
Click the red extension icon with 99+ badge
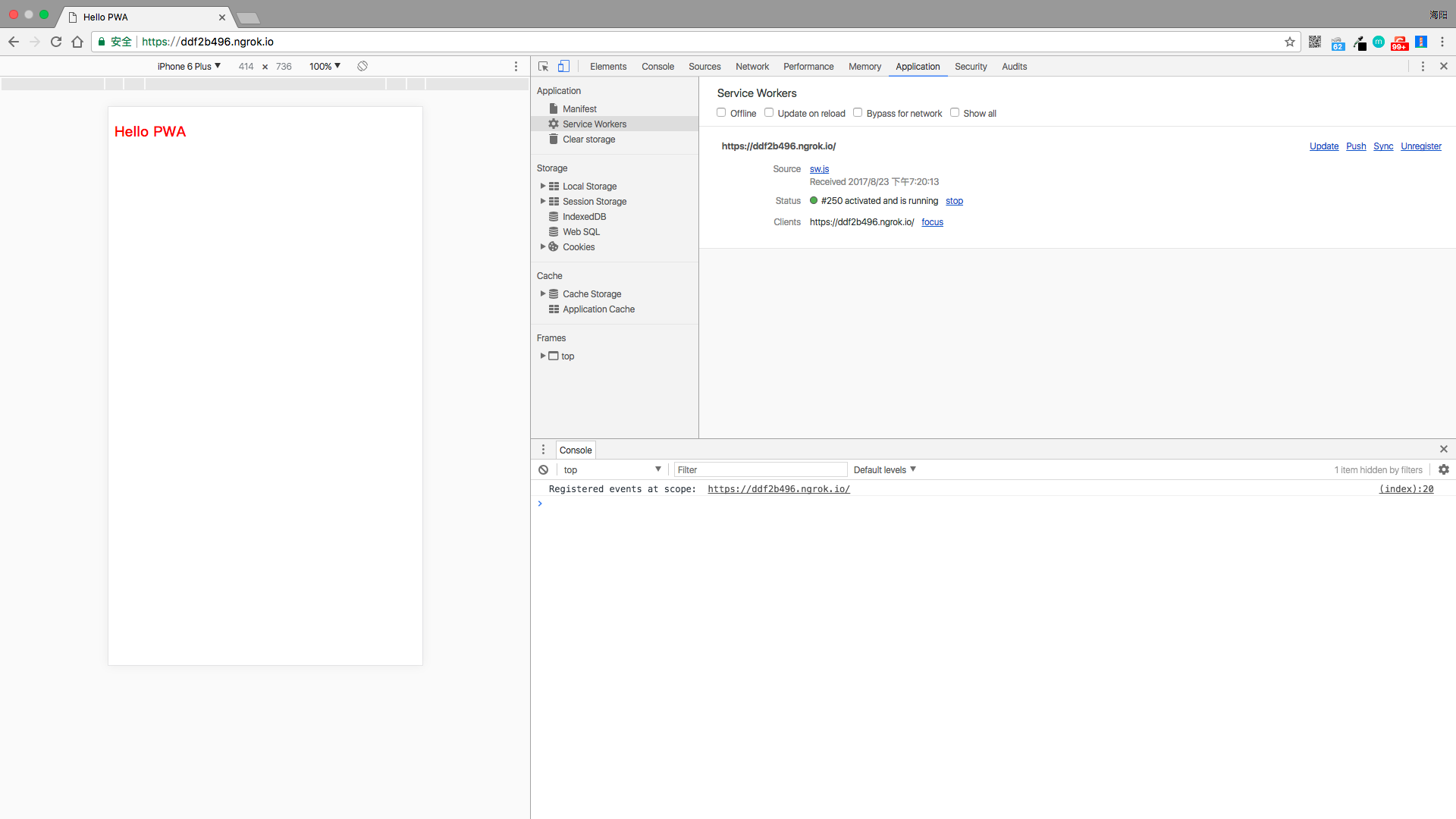(1400, 42)
